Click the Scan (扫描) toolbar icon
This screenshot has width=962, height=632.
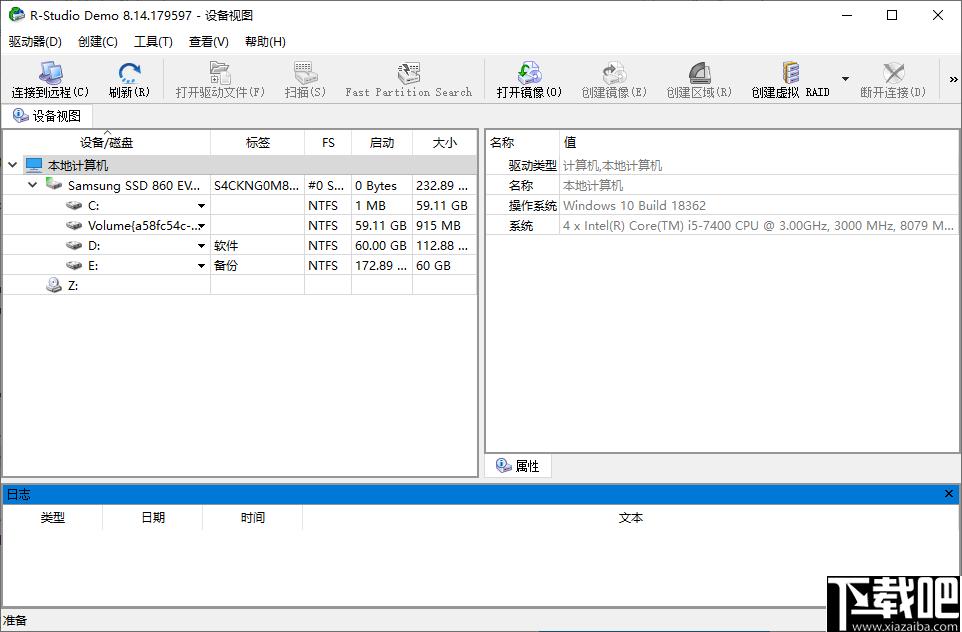coord(305,73)
